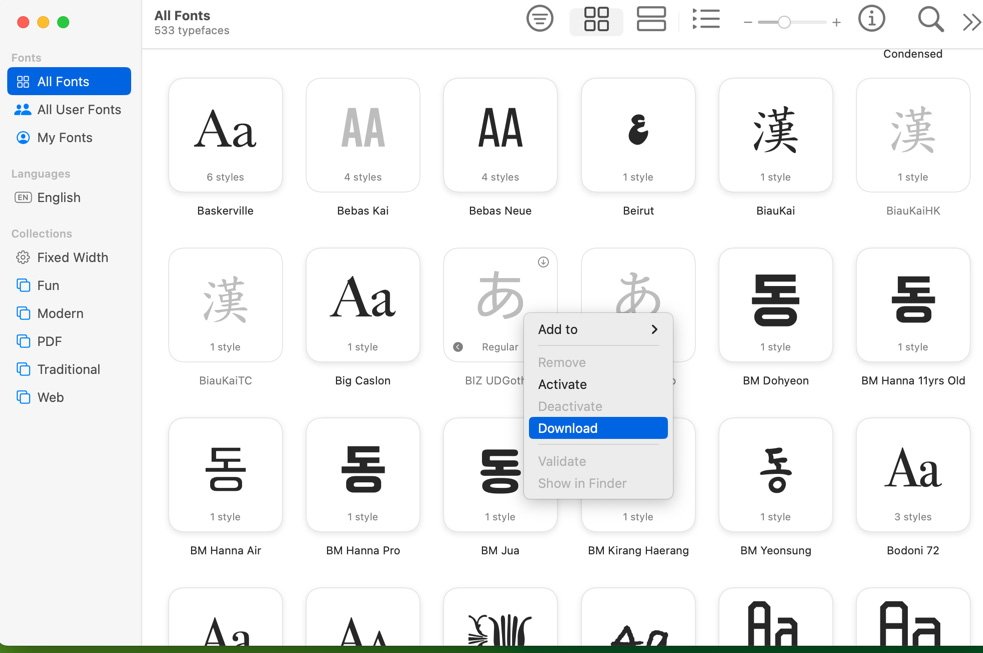Show font information with the info icon
The width and height of the screenshot is (983, 653).
pyautogui.click(x=872, y=19)
